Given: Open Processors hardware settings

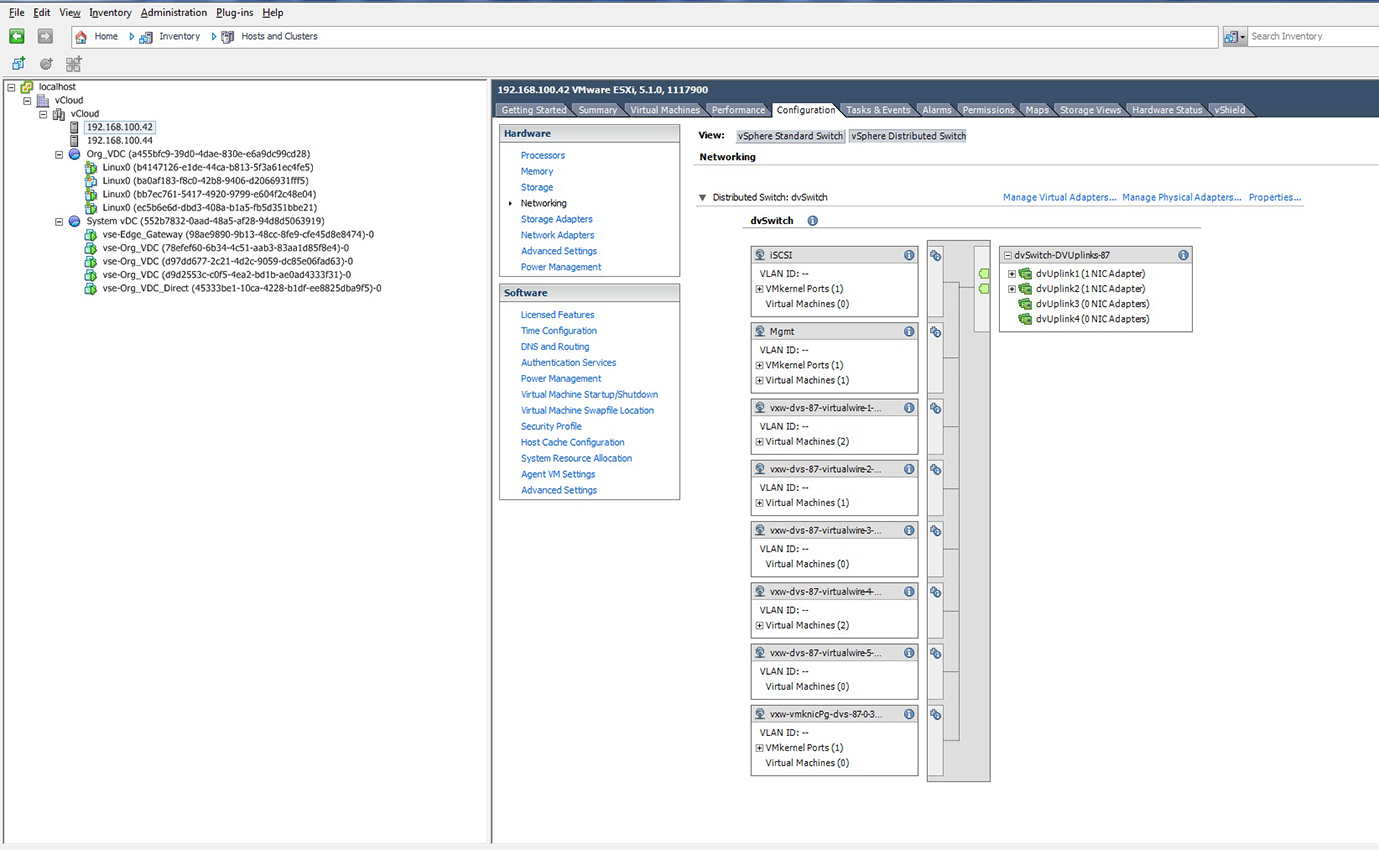Looking at the screenshot, I should 543,155.
